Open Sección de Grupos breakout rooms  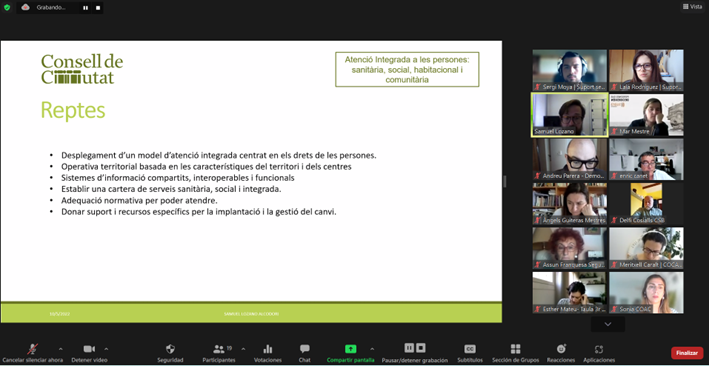515,349
